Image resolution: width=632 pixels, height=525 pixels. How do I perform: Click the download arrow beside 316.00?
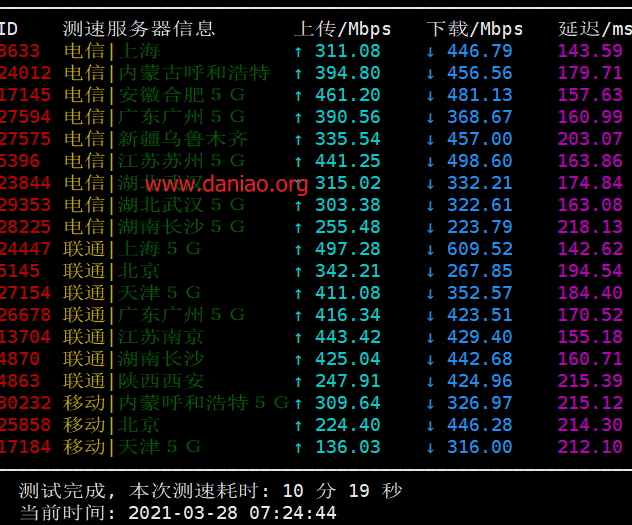point(430,447)
